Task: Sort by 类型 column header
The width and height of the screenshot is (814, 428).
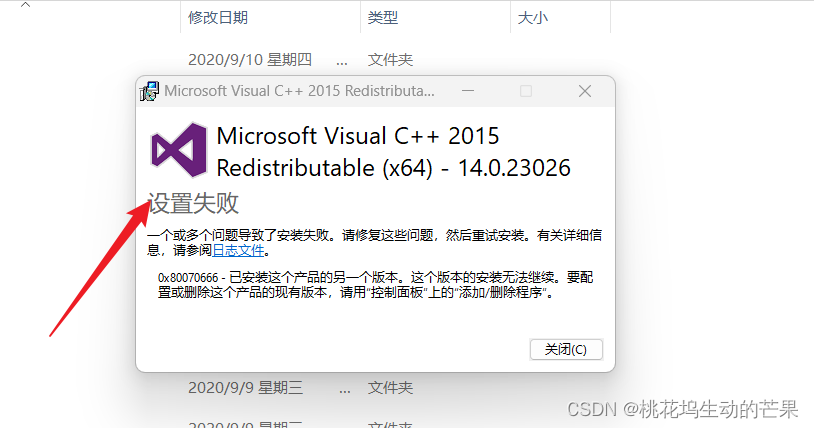Action: pyautogui.click(x=383, y=18)
